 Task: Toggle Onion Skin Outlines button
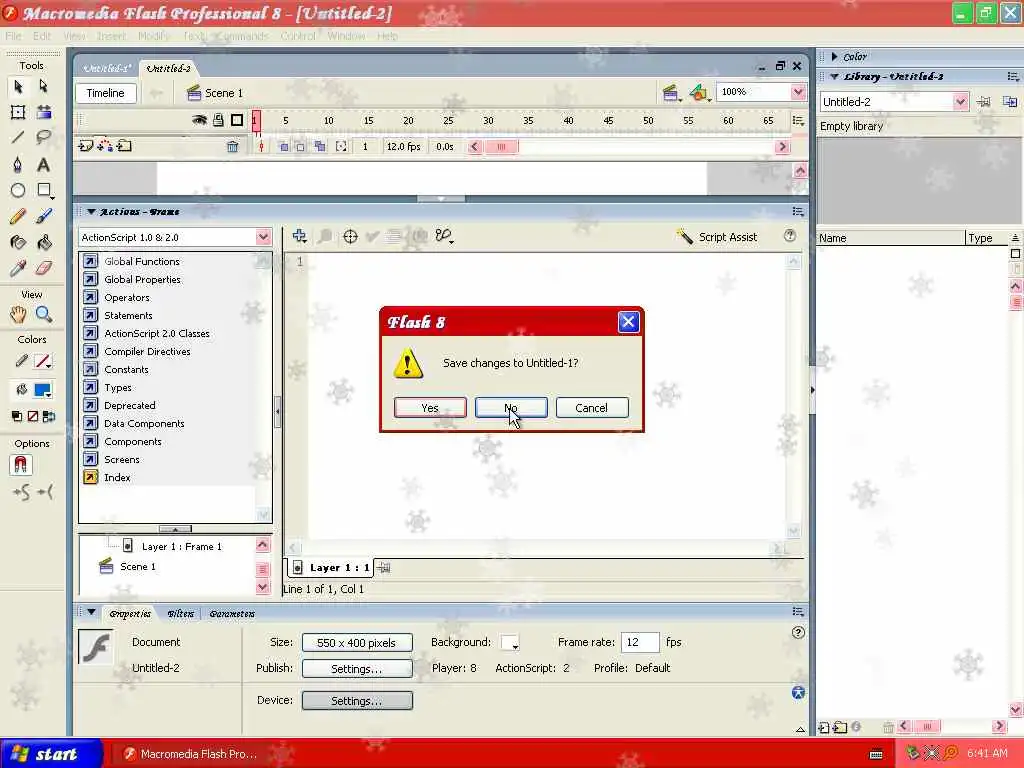click(300, 147)
